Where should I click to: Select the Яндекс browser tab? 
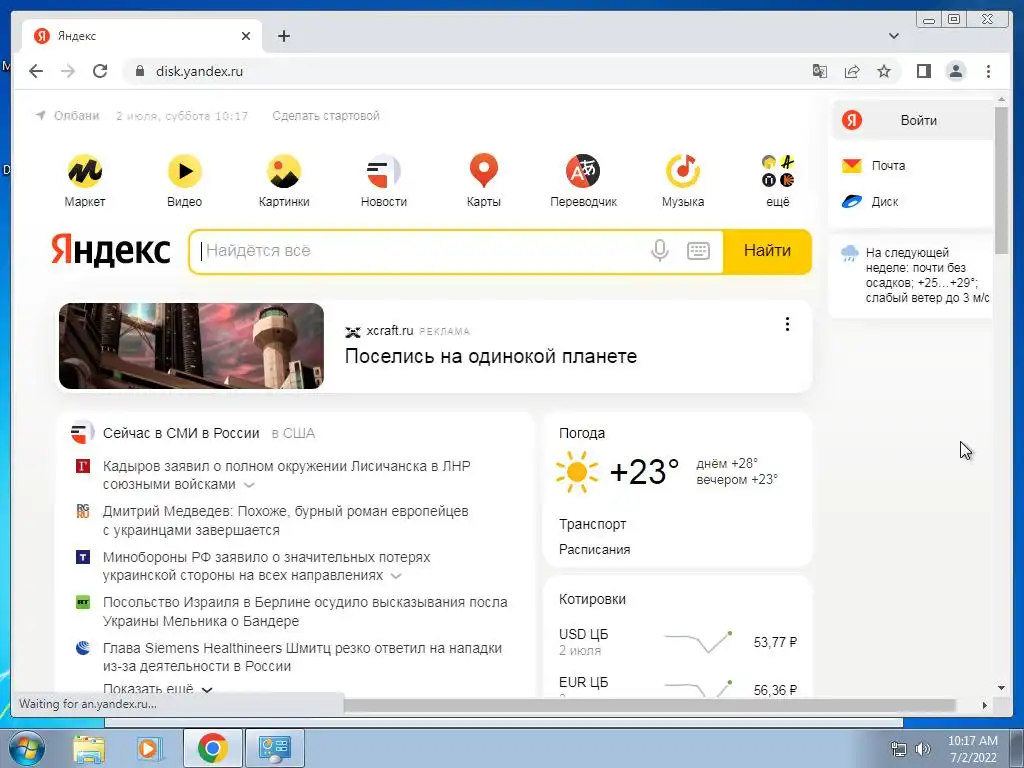pos(142,36)
